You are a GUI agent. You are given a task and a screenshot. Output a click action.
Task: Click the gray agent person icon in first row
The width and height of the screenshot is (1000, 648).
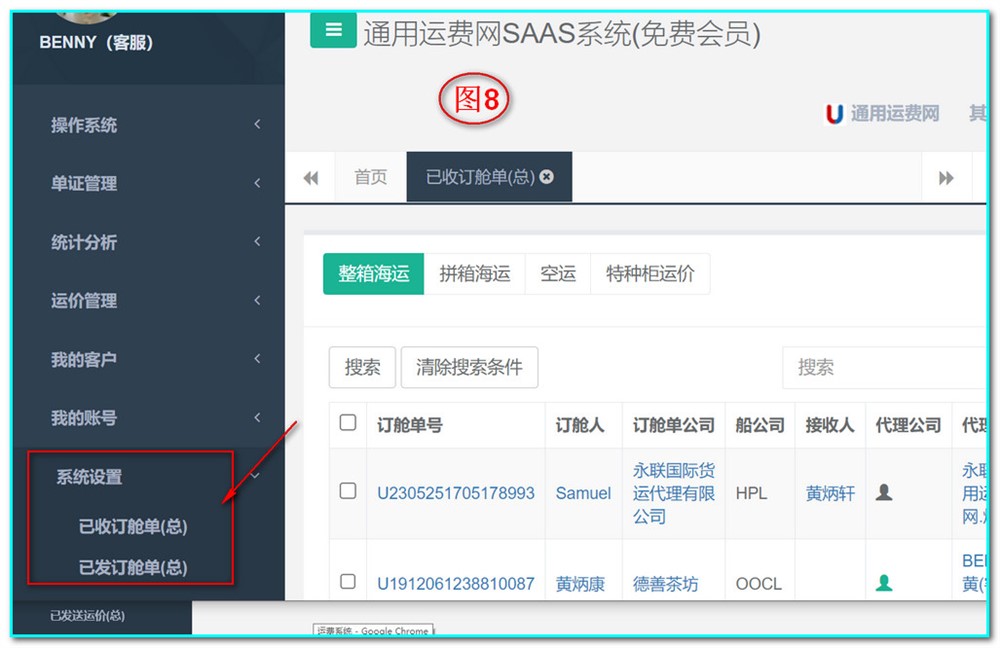(883, 492)
